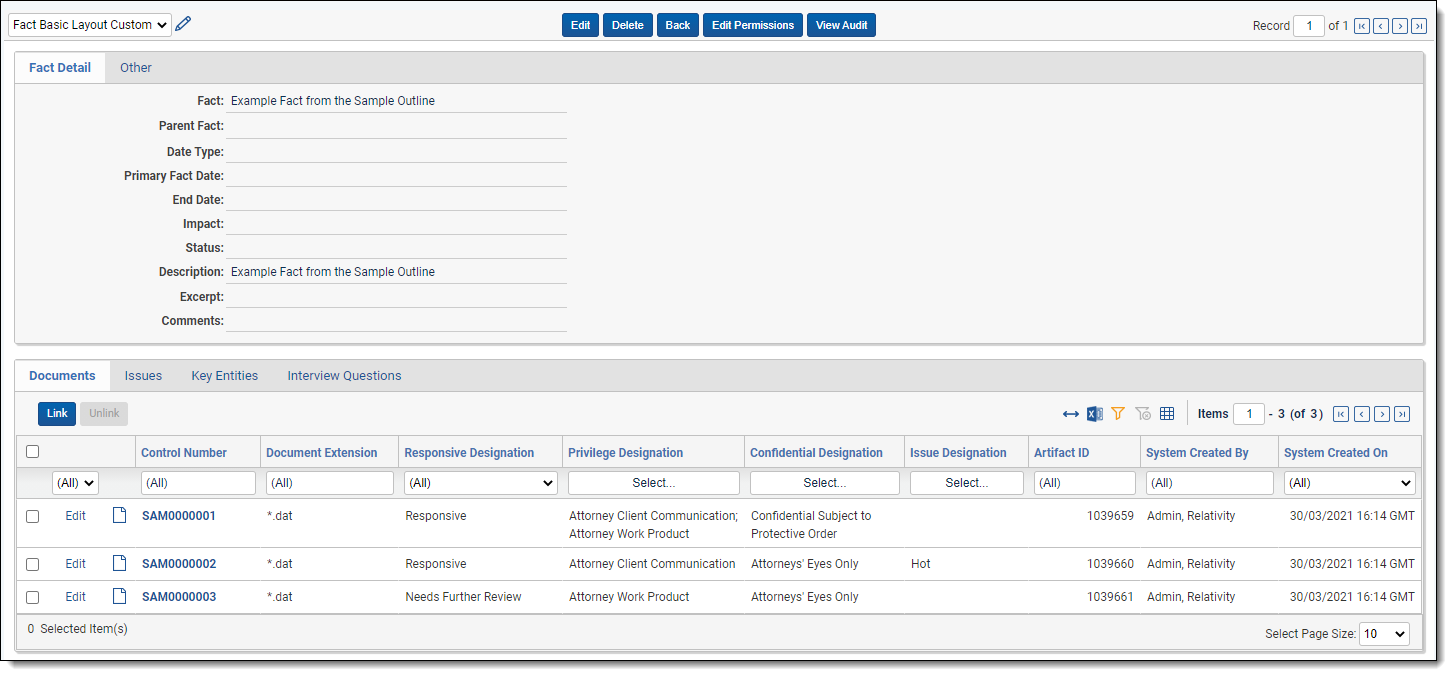This screenshot has height=676, width=1452.
Task: Open the Other tab
Action: 136,68
